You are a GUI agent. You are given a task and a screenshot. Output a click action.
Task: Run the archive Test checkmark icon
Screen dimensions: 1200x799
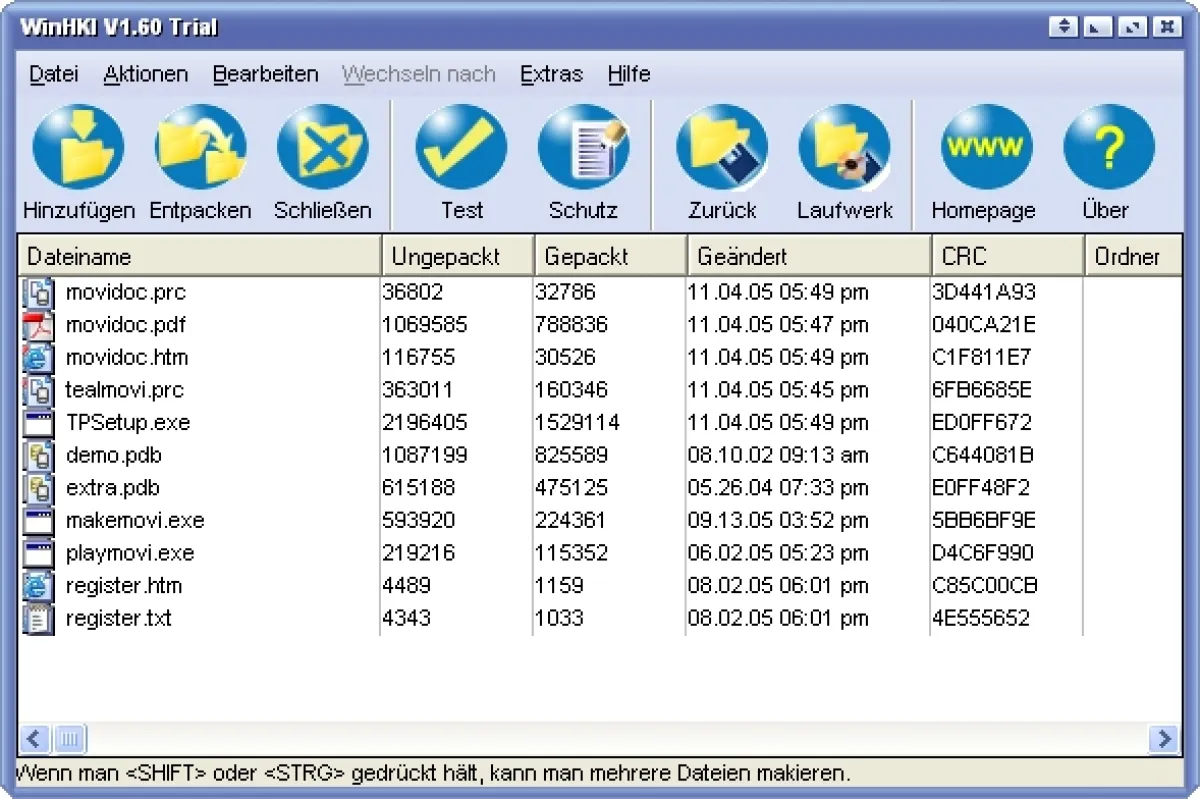pyautogui.click(x=461, y=150)
